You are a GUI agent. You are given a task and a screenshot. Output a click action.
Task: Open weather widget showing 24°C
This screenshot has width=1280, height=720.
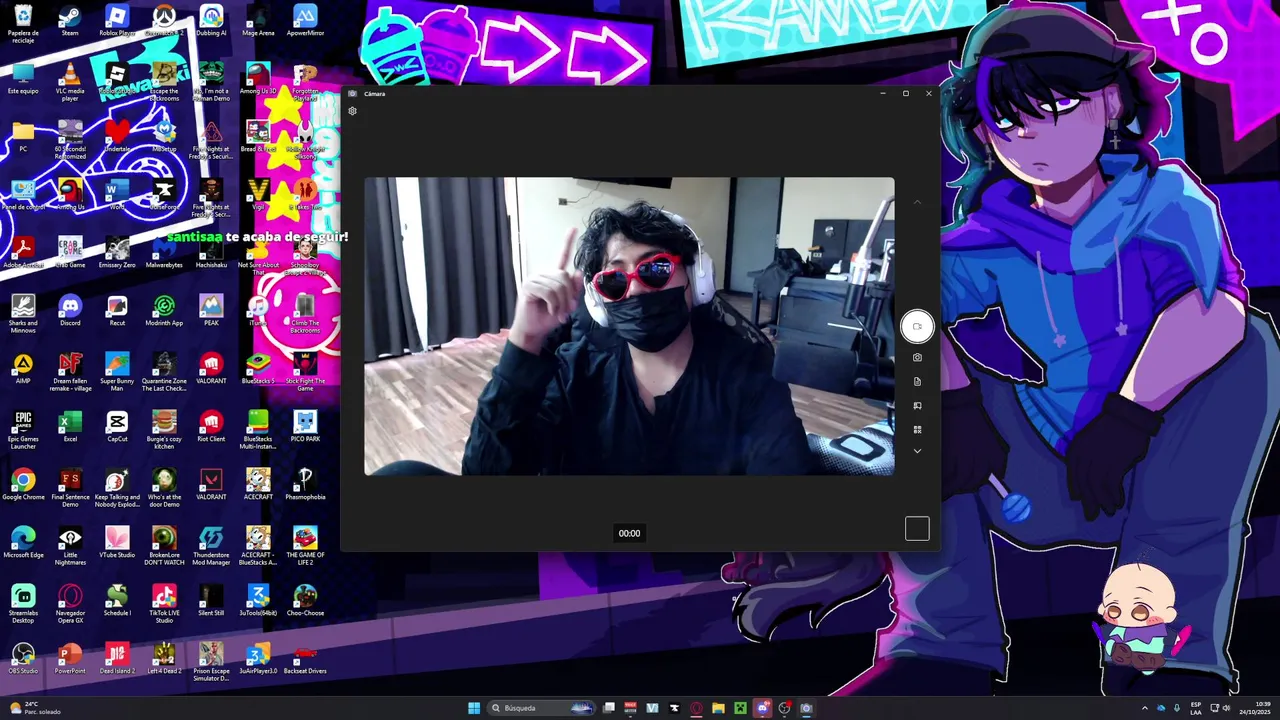click(x=35, y=708)
